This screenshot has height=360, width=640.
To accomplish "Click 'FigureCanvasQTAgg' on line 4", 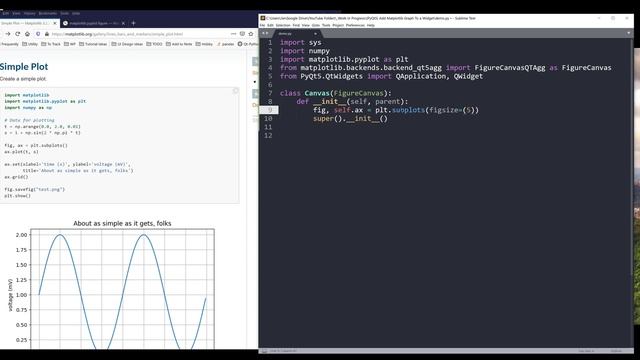I will pyautogui.click(x=510, y=68).
